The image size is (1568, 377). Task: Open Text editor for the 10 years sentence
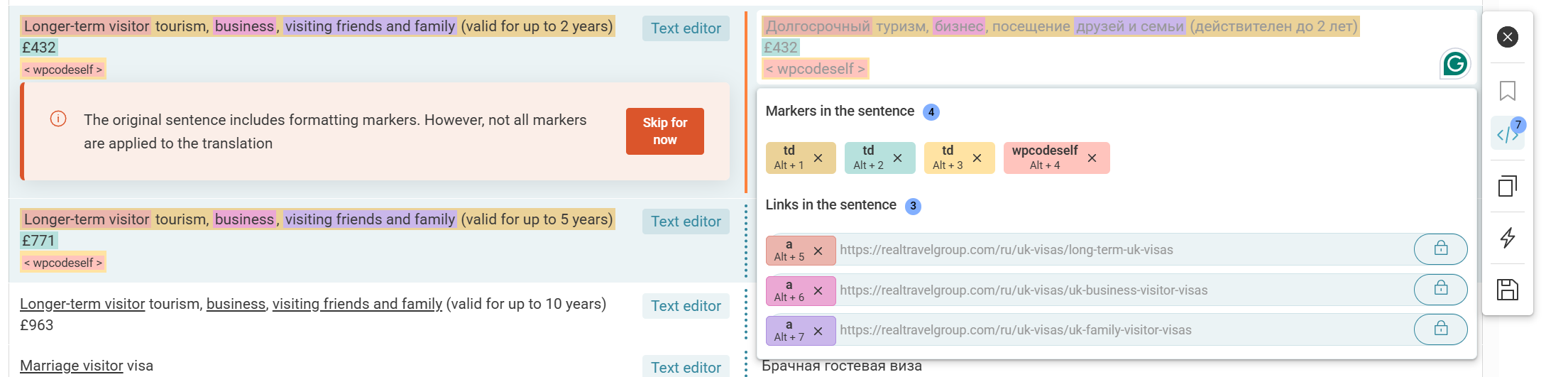pos(686,306)
